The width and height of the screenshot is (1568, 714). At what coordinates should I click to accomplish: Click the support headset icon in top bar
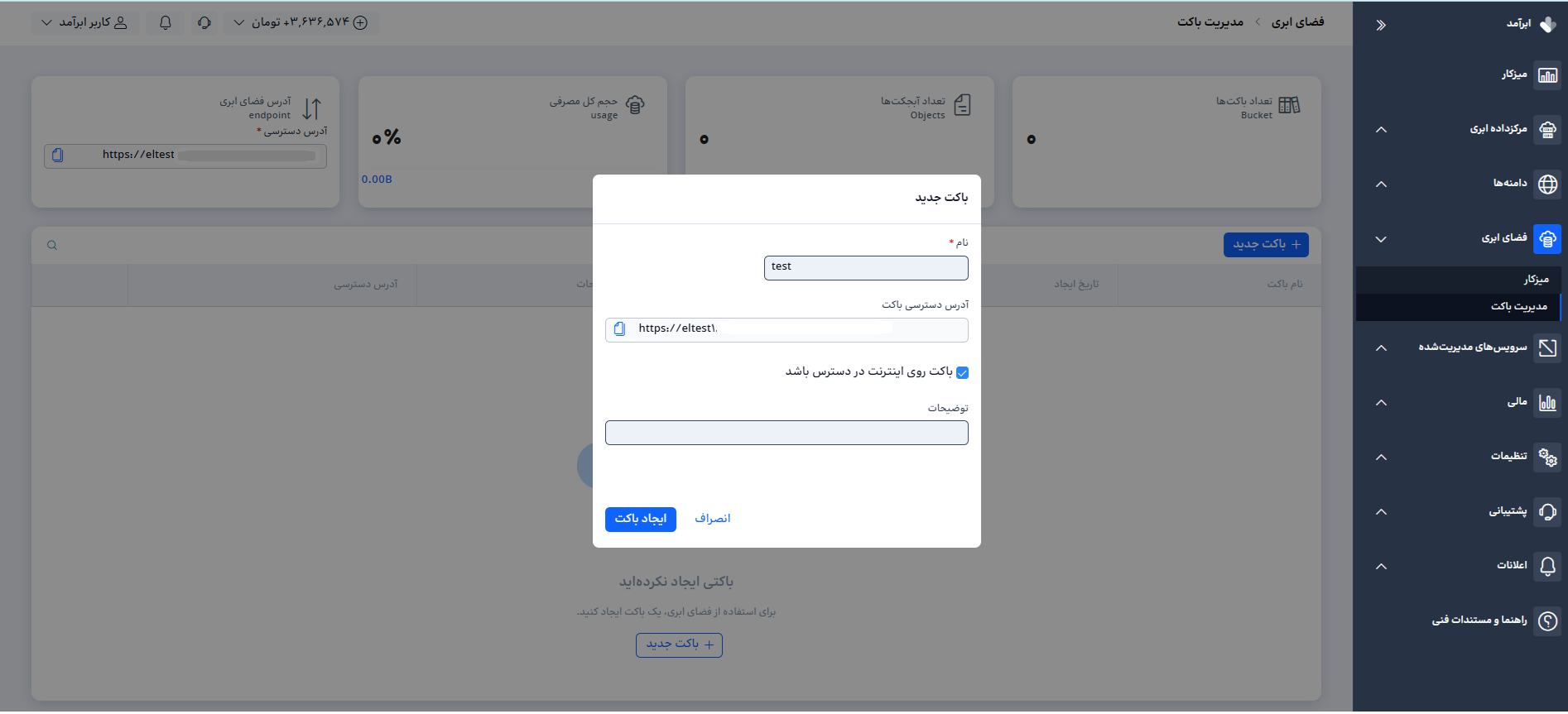point(204,22)
